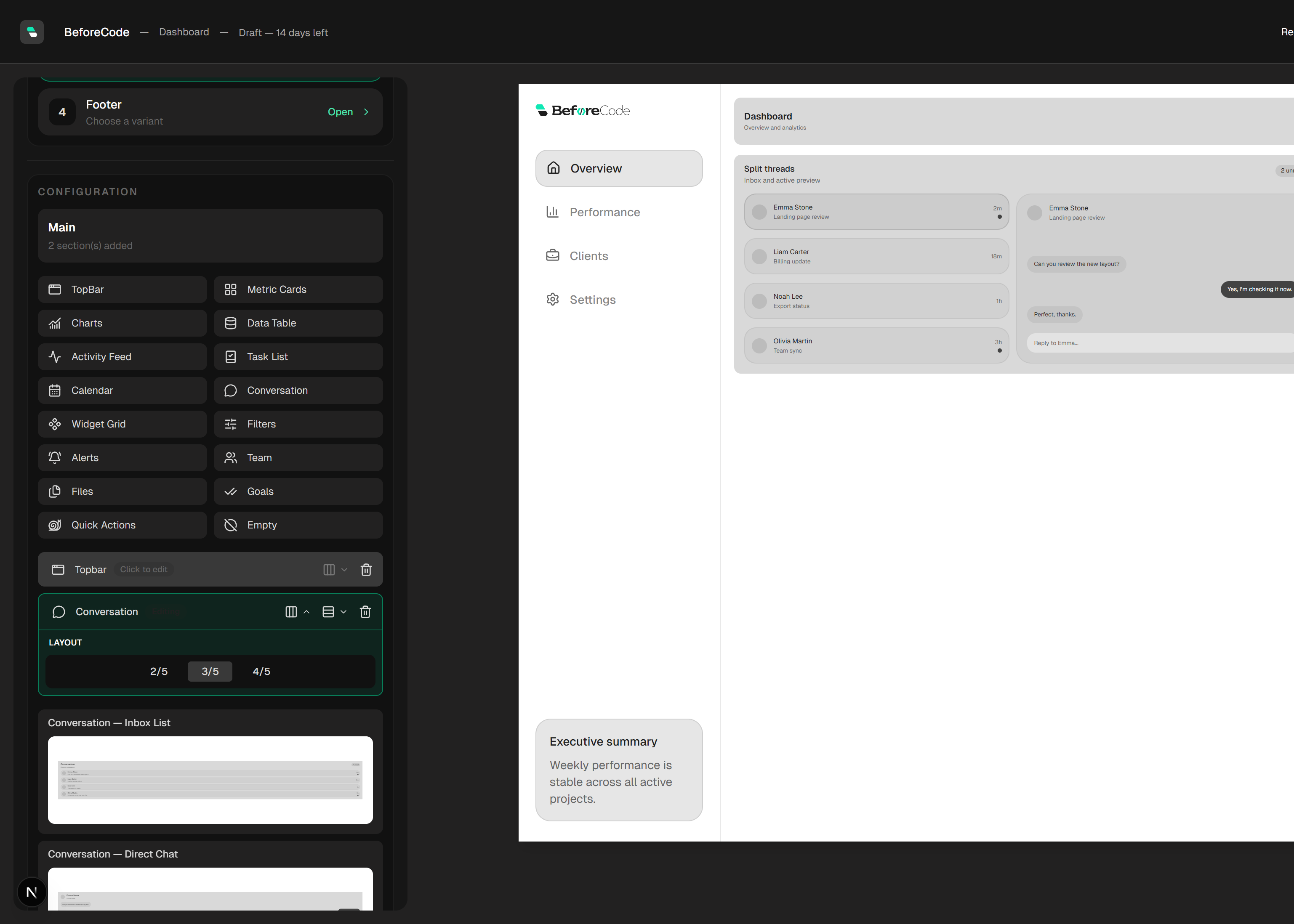Viewport: 1294px width, 924px height.
Task: Click the 'Reply to Emma...' input field
Action: (x=1160, y=343)
